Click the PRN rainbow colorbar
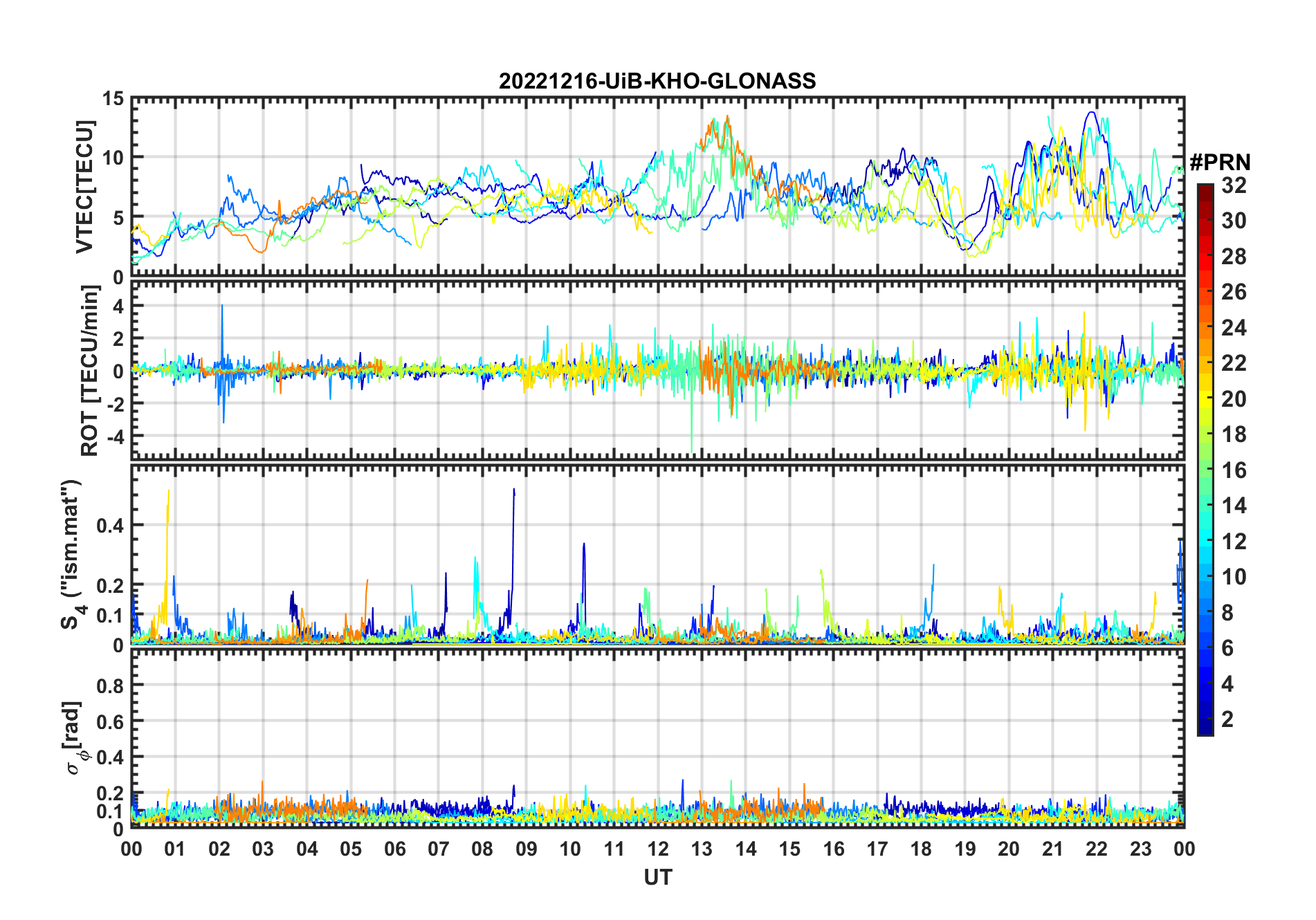The height and width of the screenshot is (920, 1316). [1205, 459]
